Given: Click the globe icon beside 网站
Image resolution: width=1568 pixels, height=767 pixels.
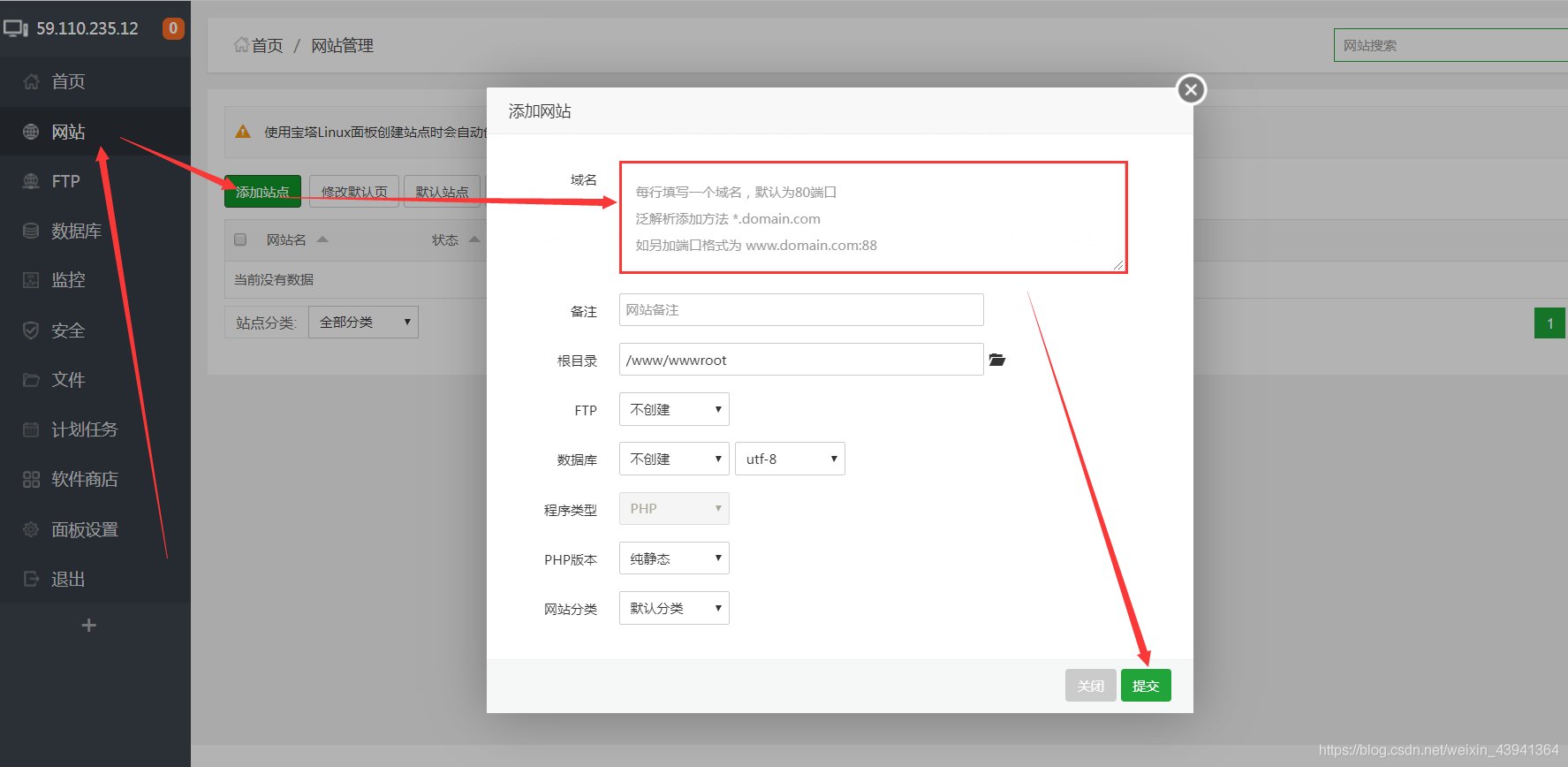Looking at the screenshot, I should pos(31,132).
